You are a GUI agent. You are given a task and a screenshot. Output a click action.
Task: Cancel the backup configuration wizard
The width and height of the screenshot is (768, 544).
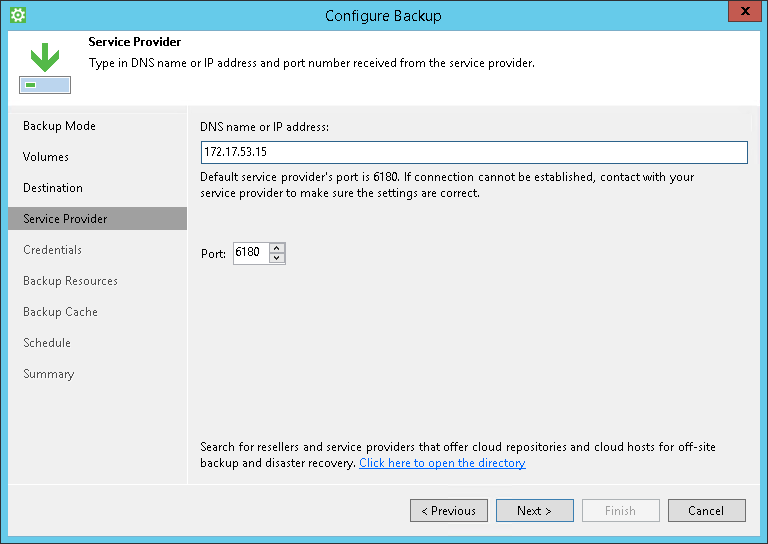[706, 511]
